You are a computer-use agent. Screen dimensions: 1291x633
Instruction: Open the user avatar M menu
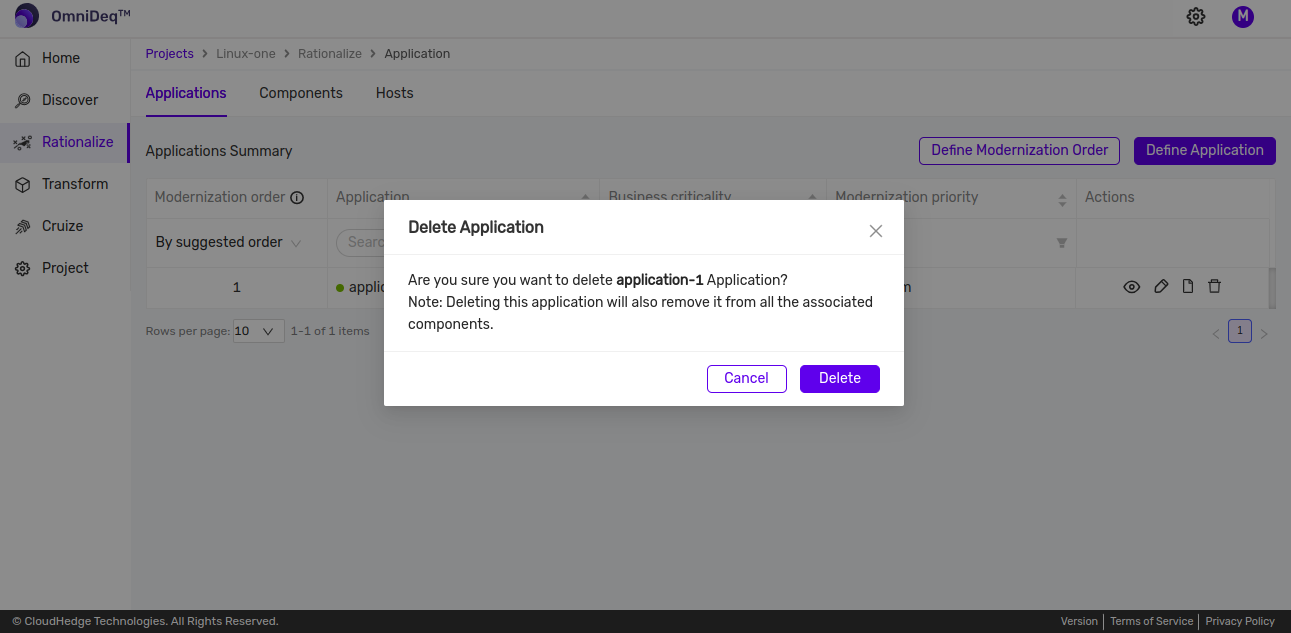1243,16
